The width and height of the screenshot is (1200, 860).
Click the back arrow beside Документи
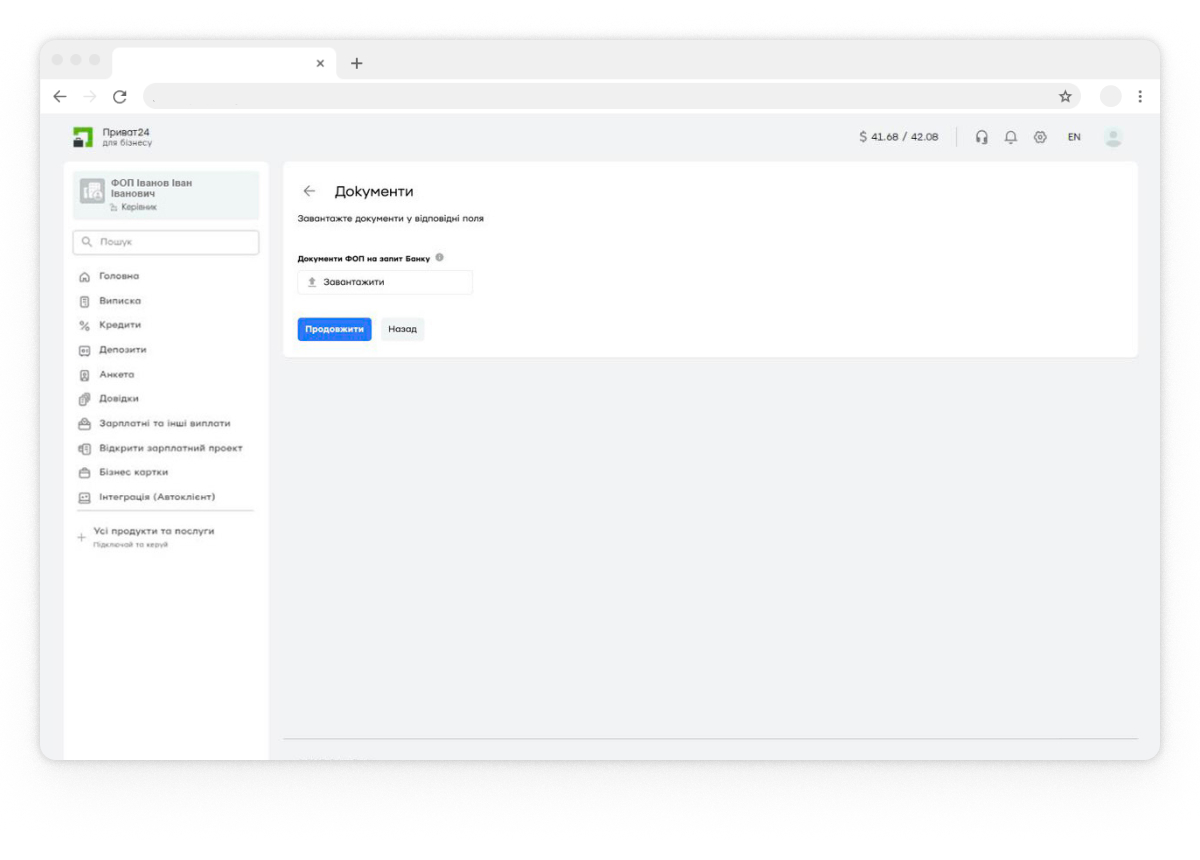(x=309, y=191)
